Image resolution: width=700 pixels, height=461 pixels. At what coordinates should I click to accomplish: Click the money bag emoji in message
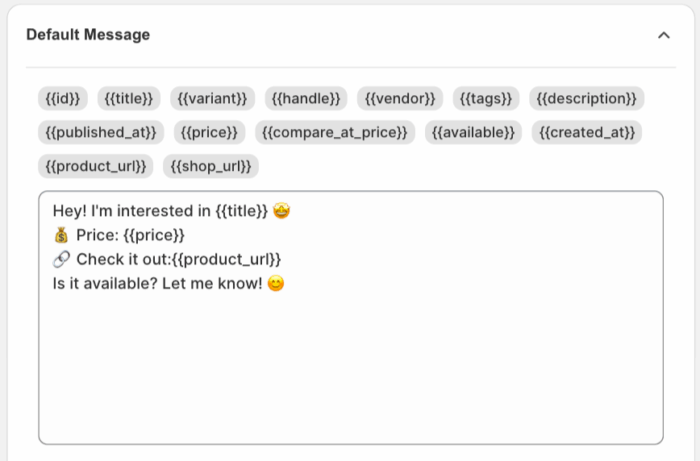tap(61, 236)
